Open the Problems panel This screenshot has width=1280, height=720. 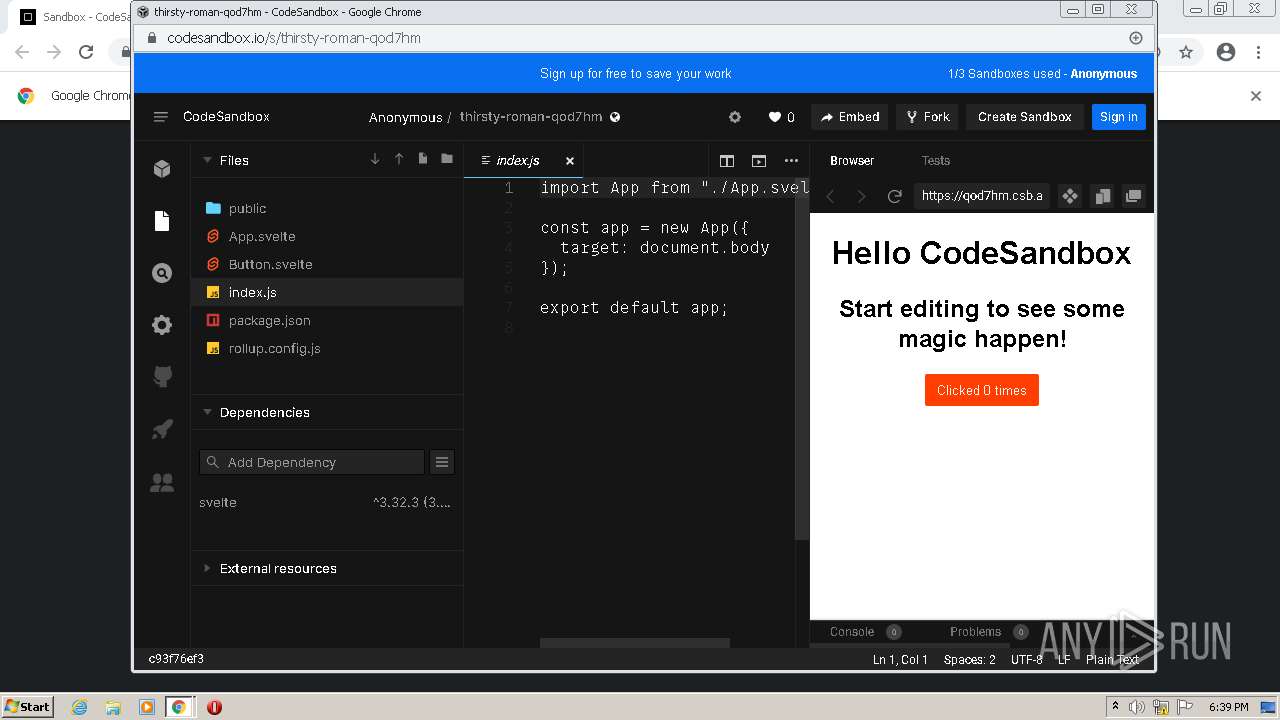click(975, 632)
